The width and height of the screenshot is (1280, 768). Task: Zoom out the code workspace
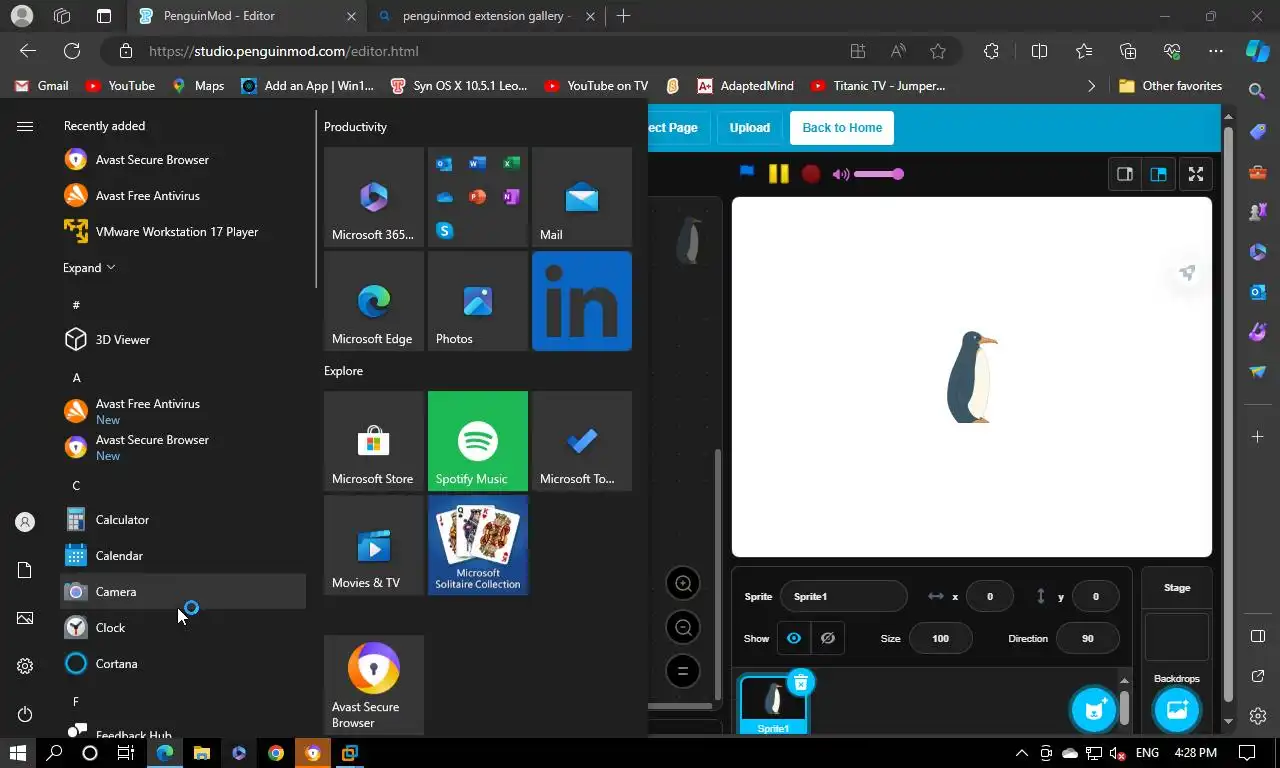click(683, 627)
